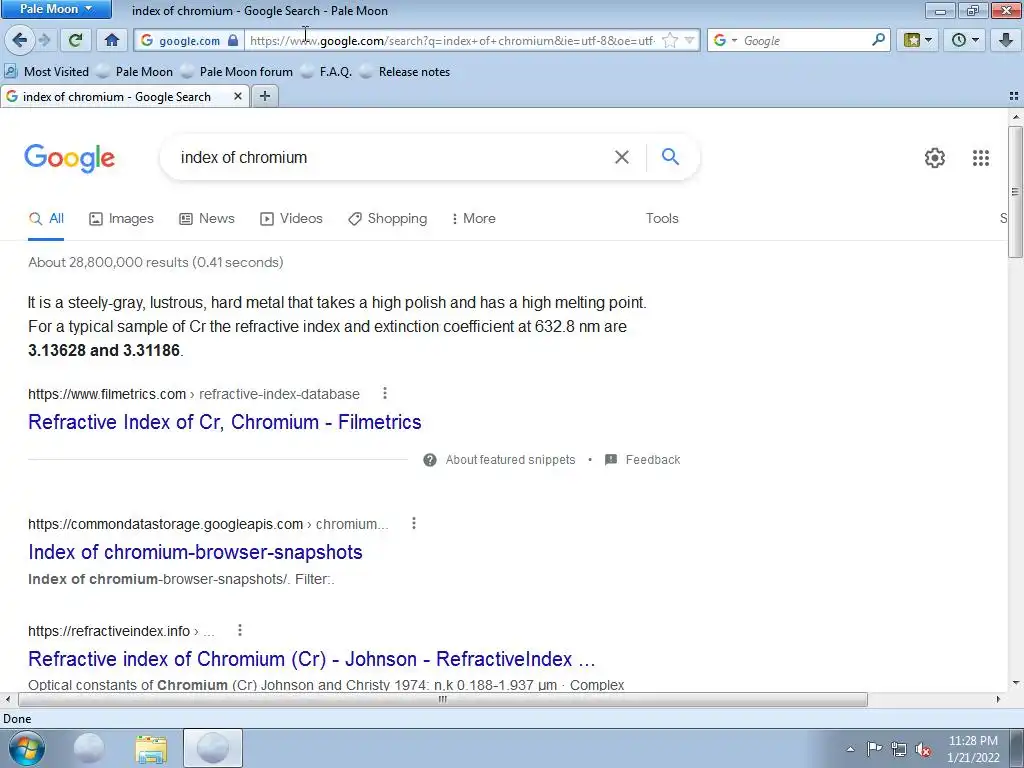Open Refractive Index of Cr, Chromium - Filmetrics
This screenshot has height=768, width=1024.
(x=225, y=422)
